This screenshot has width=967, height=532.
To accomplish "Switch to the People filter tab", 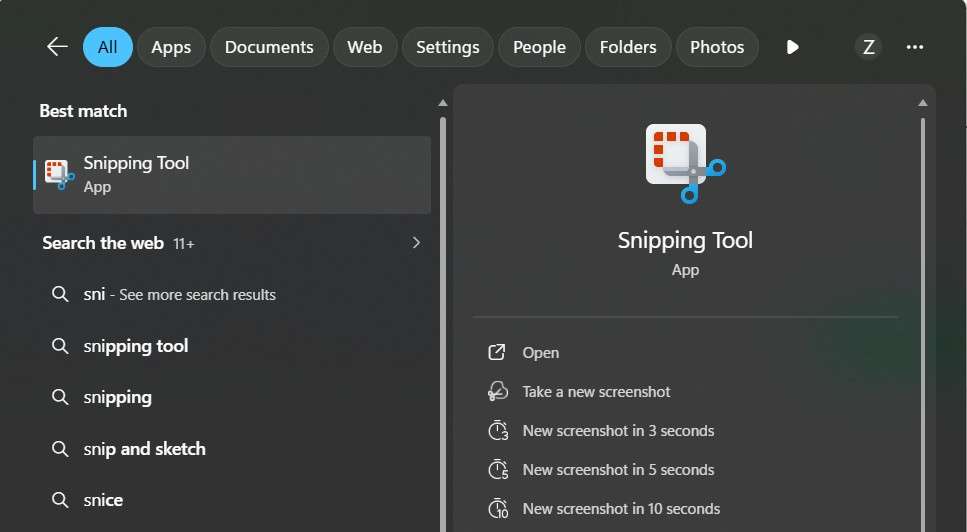I will click(540, 47).
